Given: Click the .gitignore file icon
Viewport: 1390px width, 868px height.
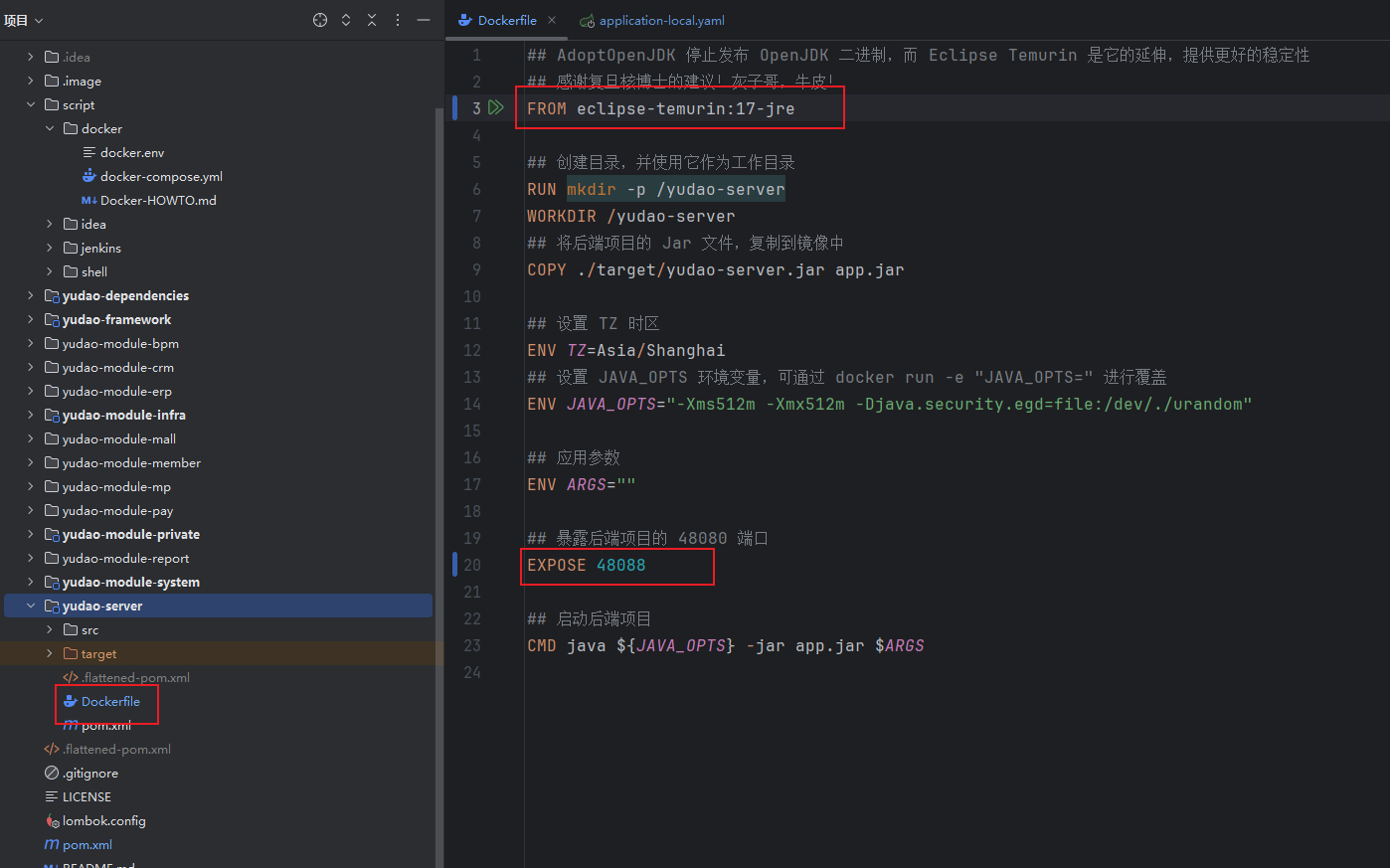Looking at the screenshot, I should (52, 773).
